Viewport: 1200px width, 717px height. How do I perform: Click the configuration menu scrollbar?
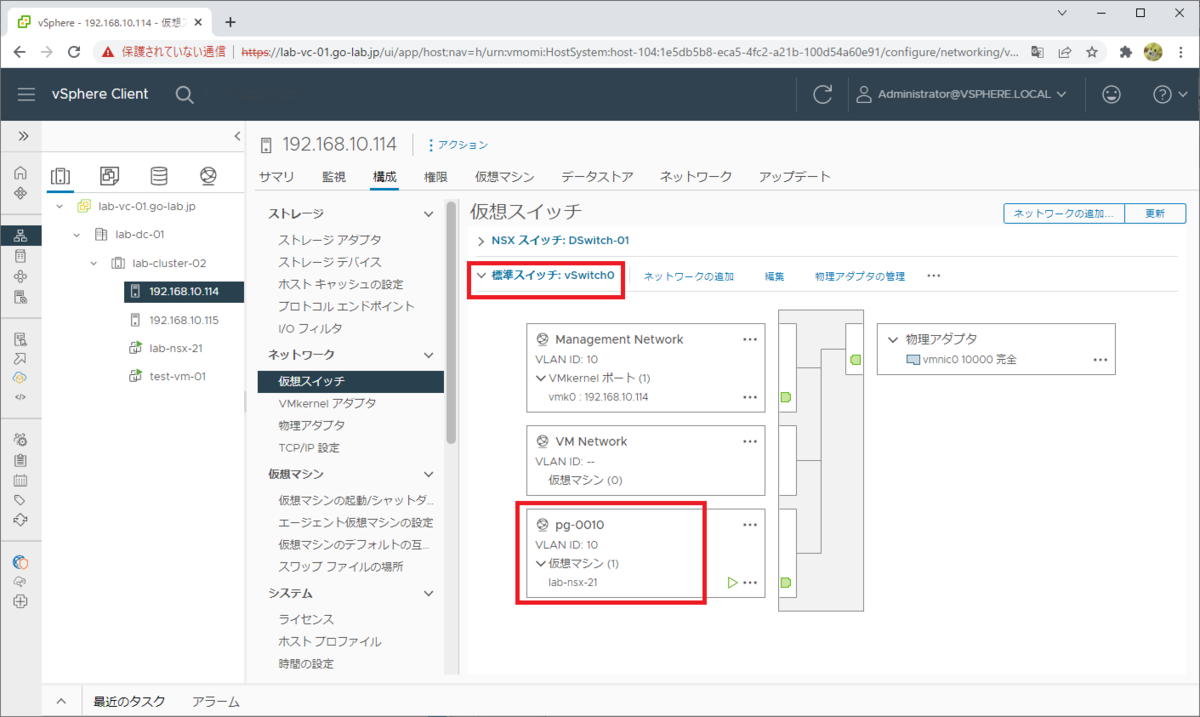click(x=451, y=322)
